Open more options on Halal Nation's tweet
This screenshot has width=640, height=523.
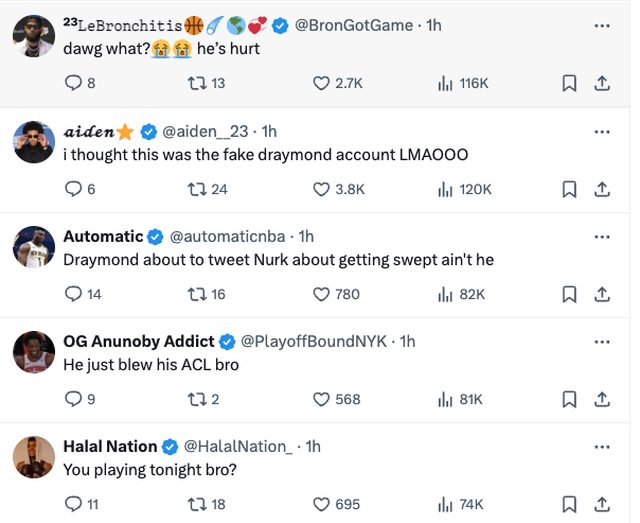coord(602,446)
